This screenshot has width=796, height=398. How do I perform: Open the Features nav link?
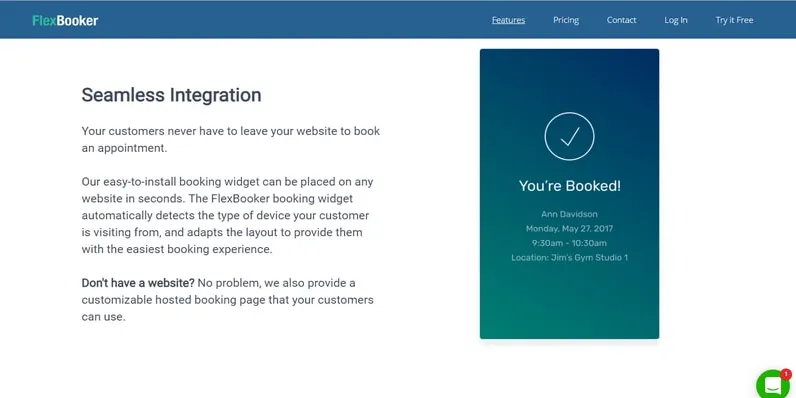[x=508, y=20]
